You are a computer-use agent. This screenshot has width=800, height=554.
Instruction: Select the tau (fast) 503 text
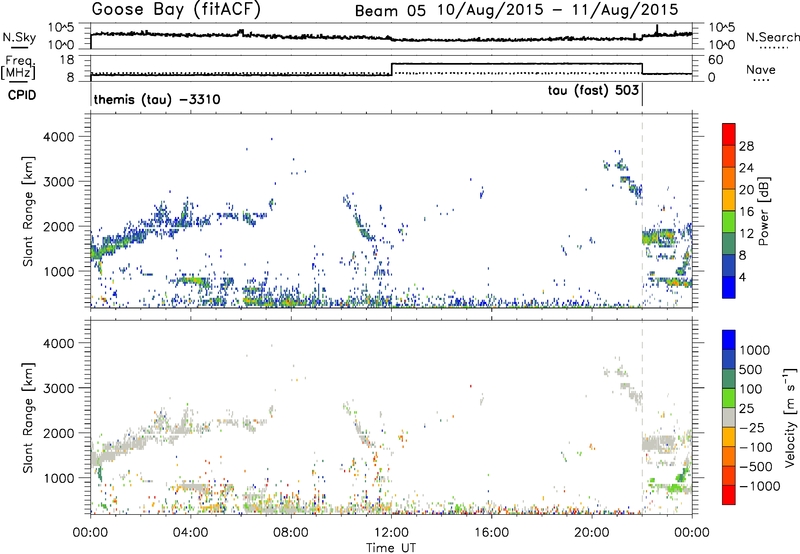coord(593,90)
